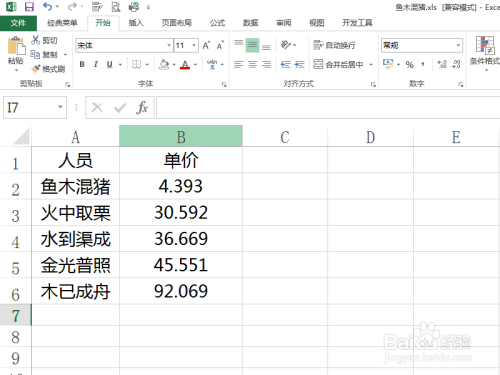The height and width of the screenshot is (375, 500).
Task: Apply comma style number format
Action: click(x=423, y=64)
